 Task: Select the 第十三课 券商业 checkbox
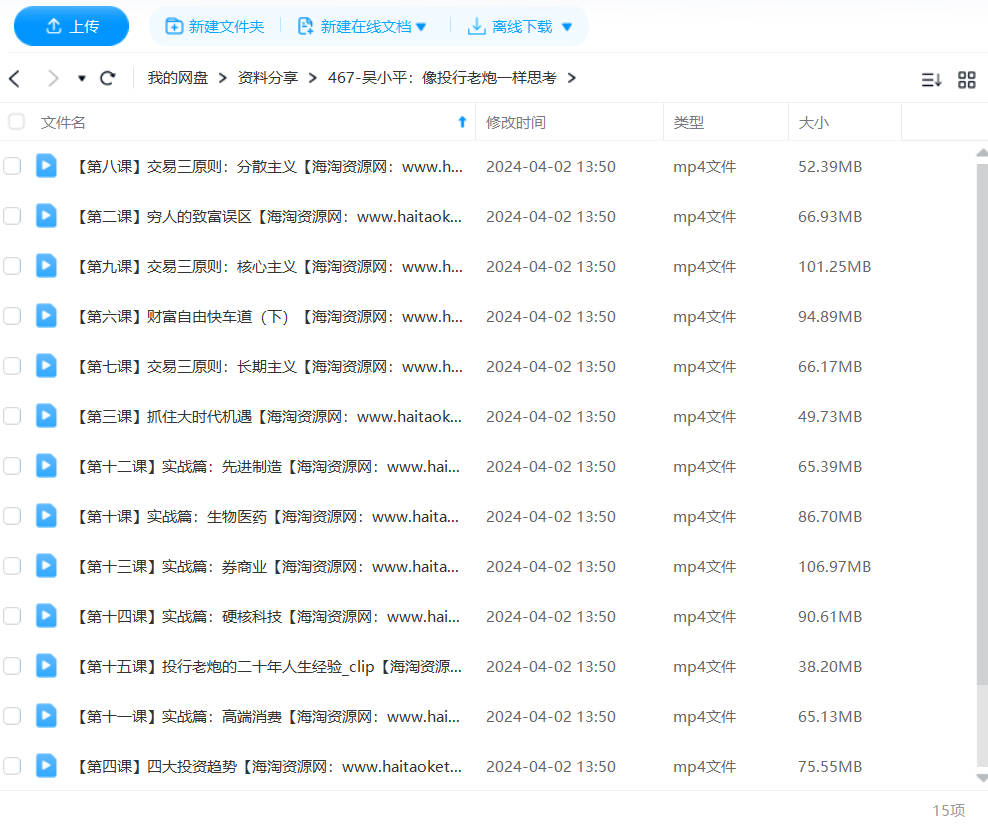click(12, 566)
